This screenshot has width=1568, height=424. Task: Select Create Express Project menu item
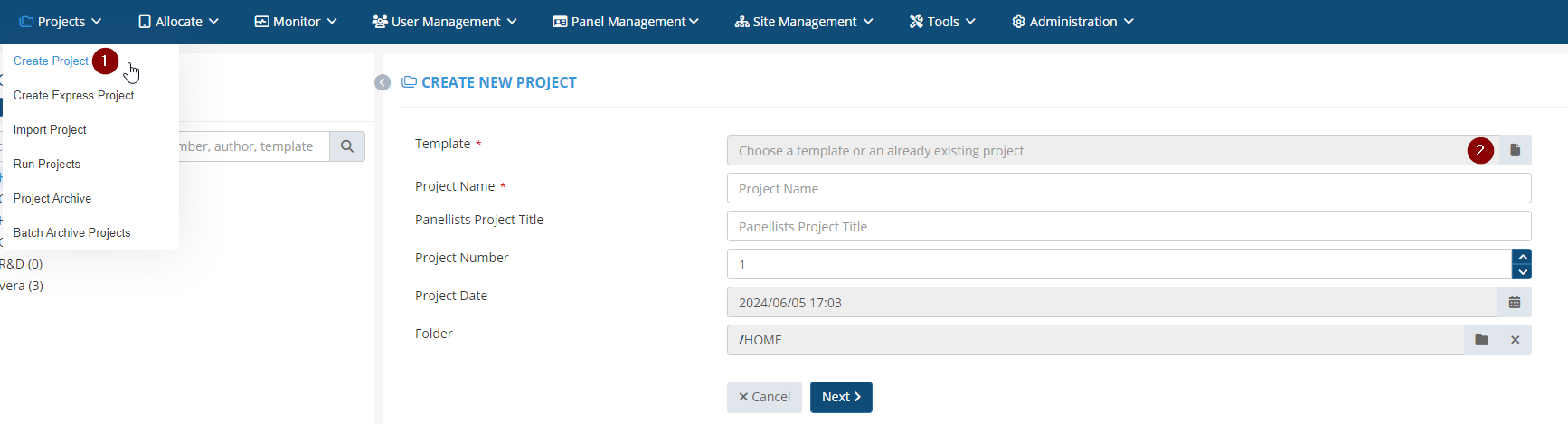73,96
